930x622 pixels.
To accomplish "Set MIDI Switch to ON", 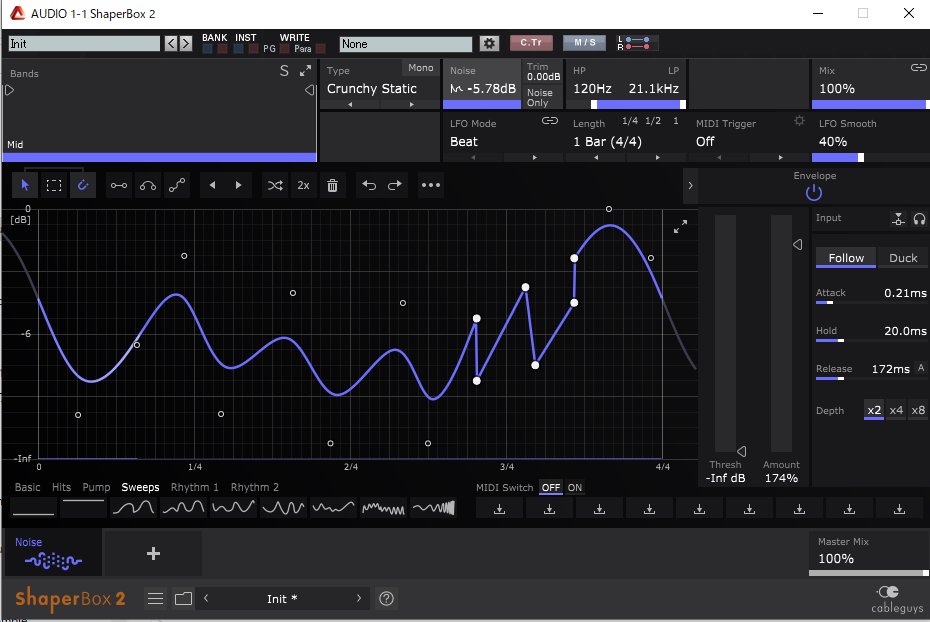I will (575, 487).
